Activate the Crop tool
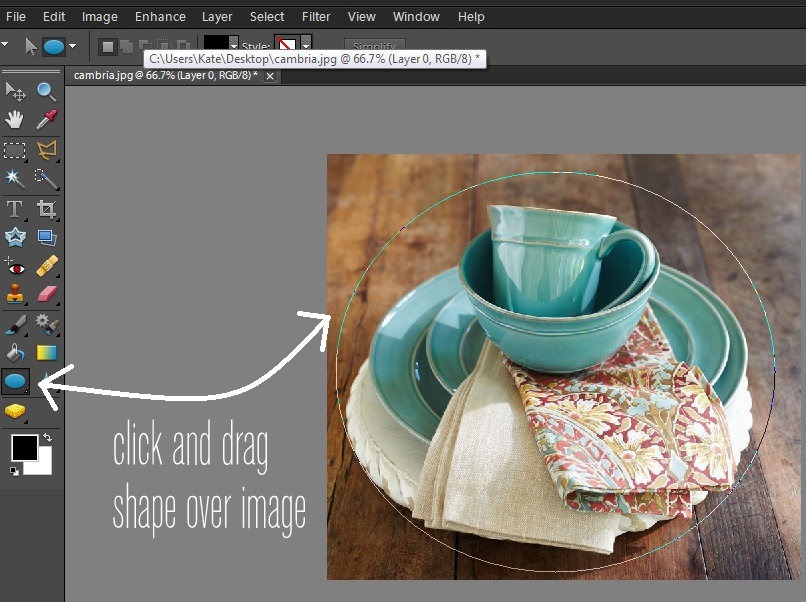The image size is (806, 602). coord(46,209)
